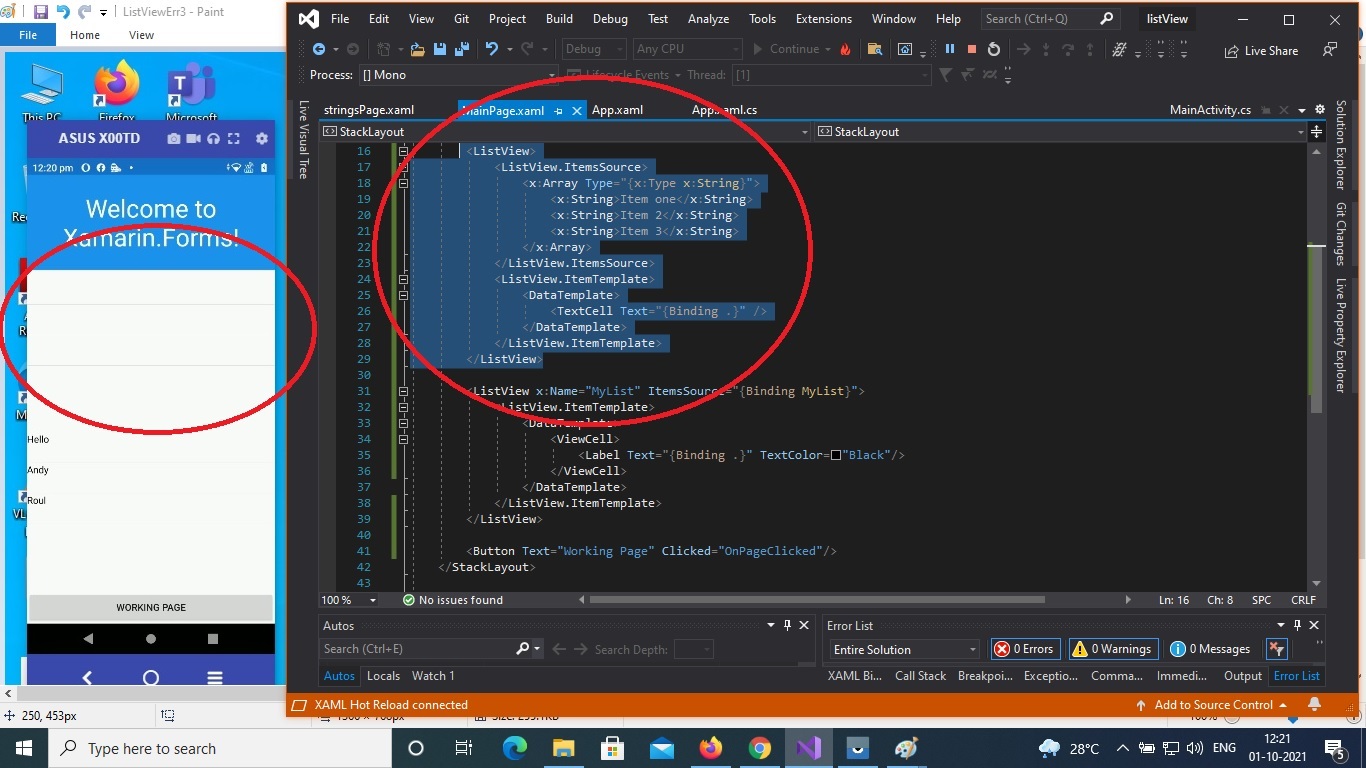Open document tab settings gear icon
1366x768 pixels.
(x=1320, y=109)
